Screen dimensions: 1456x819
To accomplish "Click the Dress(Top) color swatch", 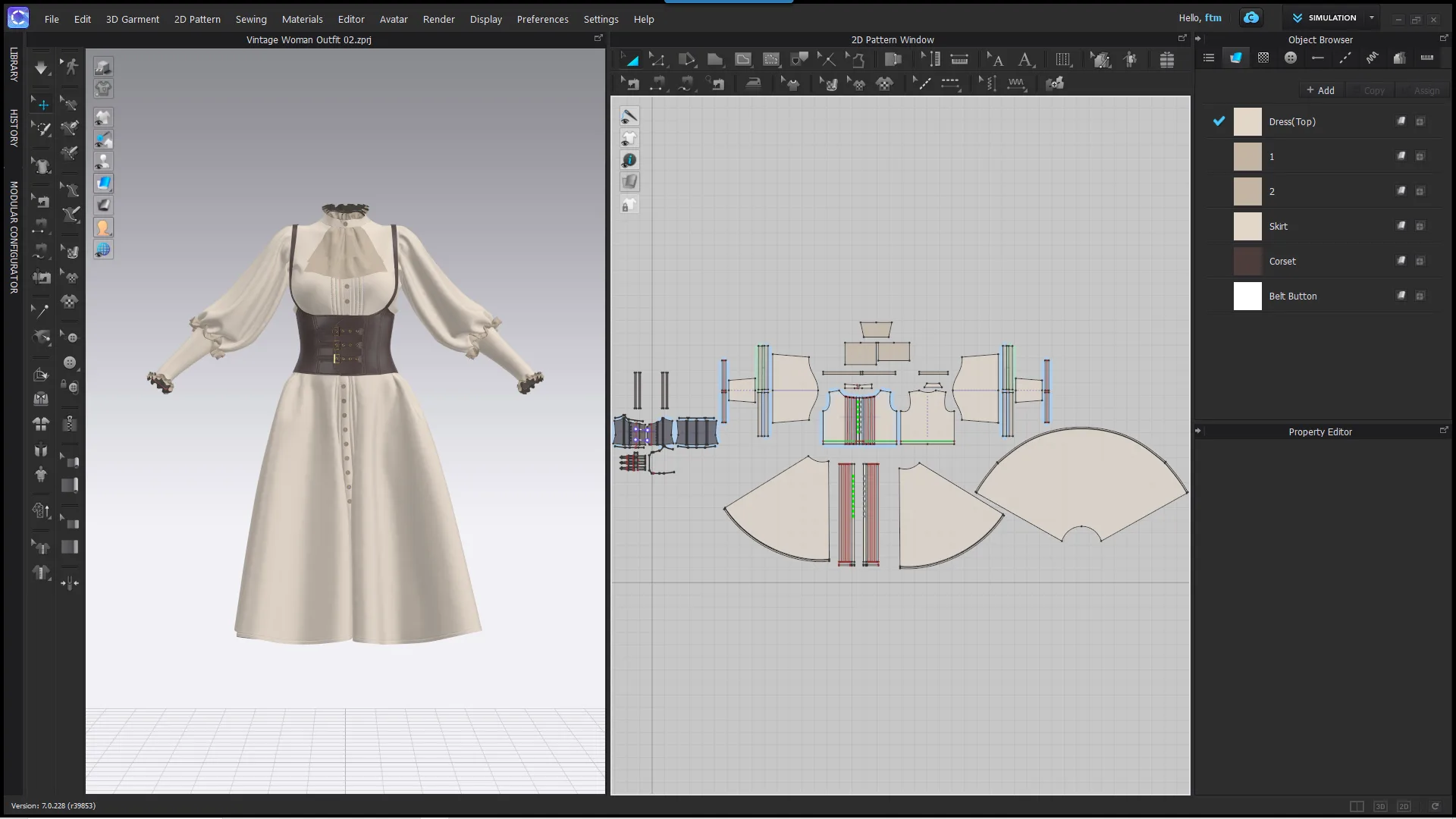I will coord(1247,121).
